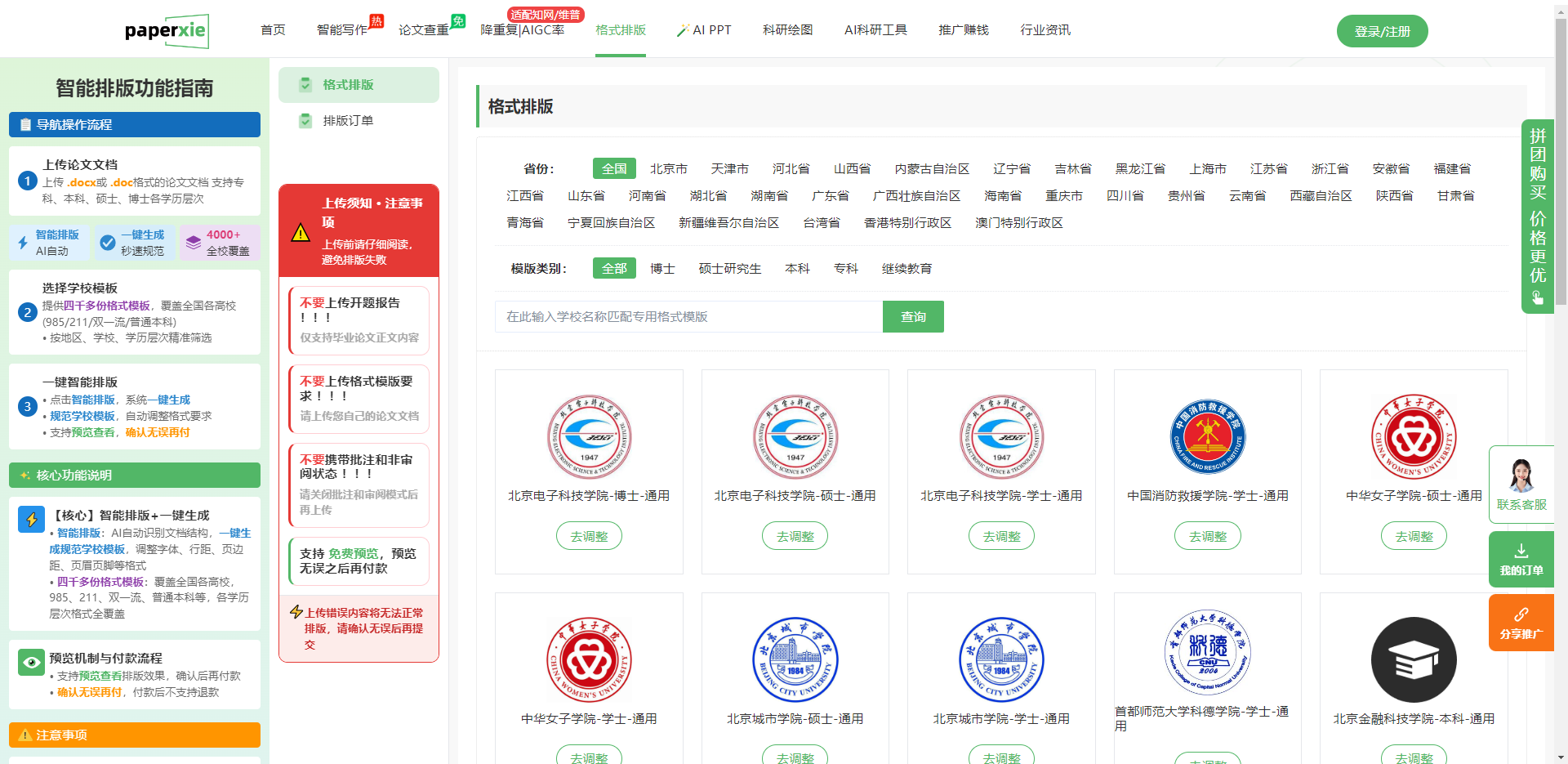Click 去调整 for 北京电子科技学院-学士-通用
1568x764 pixels.
tap(1001, 536)
